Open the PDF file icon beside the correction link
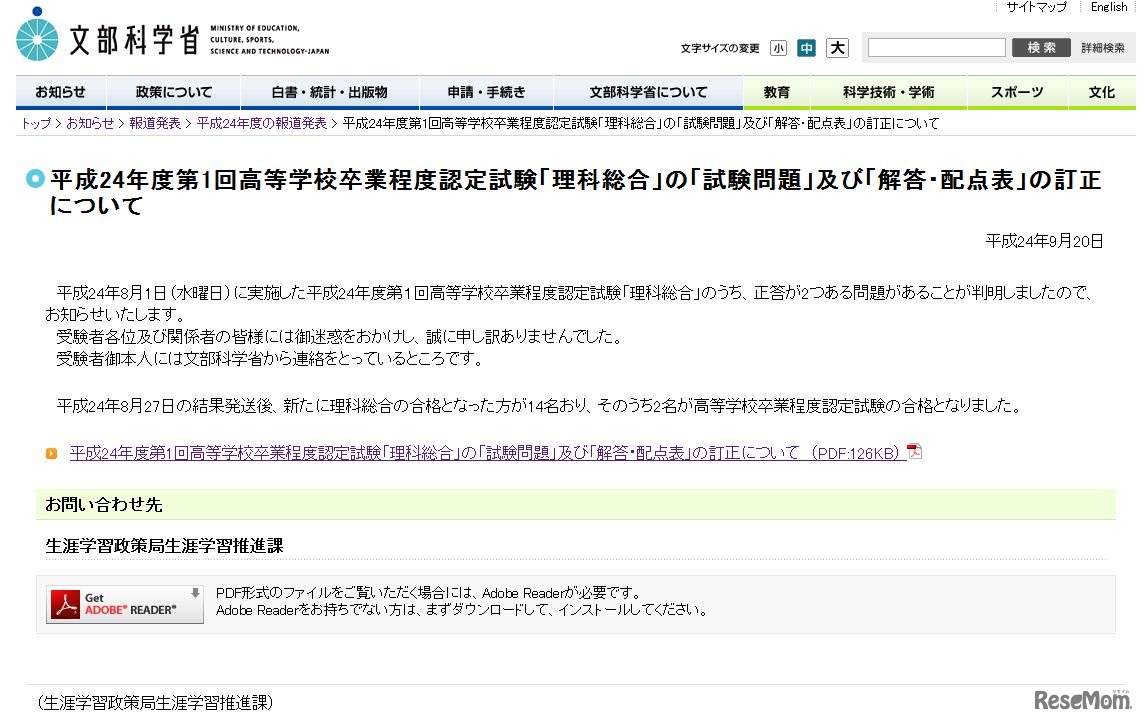This screenshot has height=723, width=1145. 913,451
